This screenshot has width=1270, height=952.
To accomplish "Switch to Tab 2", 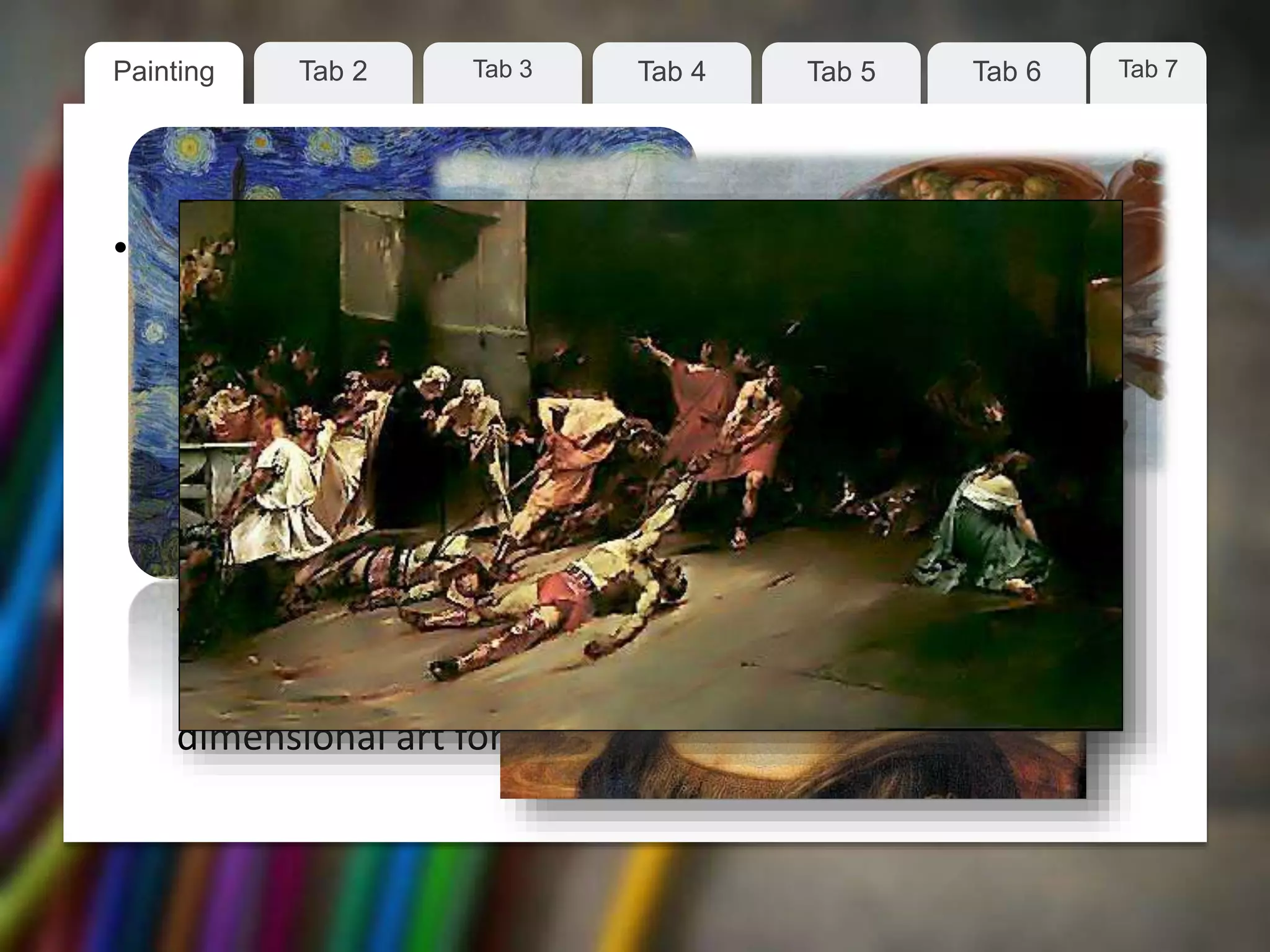I will [x=333, y=72].
